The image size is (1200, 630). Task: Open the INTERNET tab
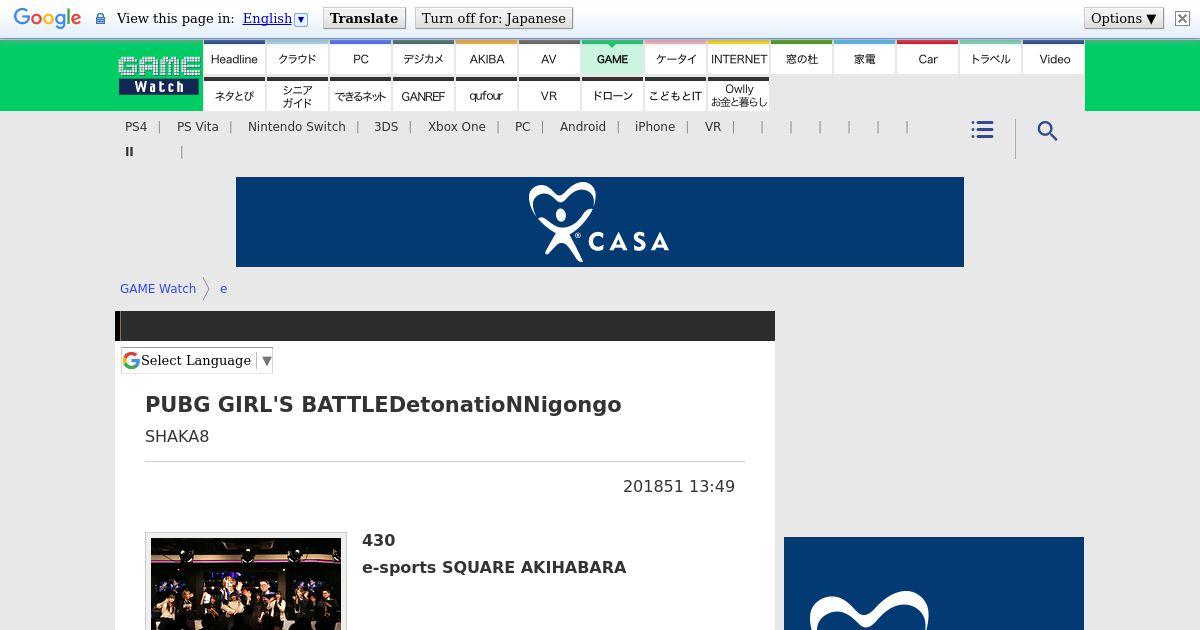738,59
